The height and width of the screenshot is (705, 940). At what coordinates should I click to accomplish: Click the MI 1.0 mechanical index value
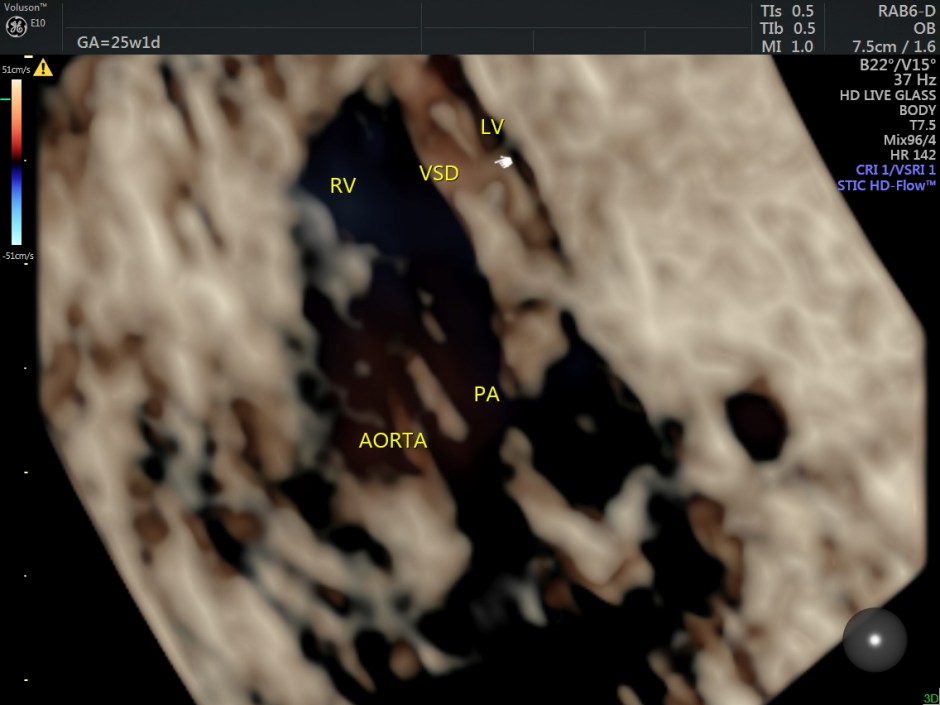(788, 46)
